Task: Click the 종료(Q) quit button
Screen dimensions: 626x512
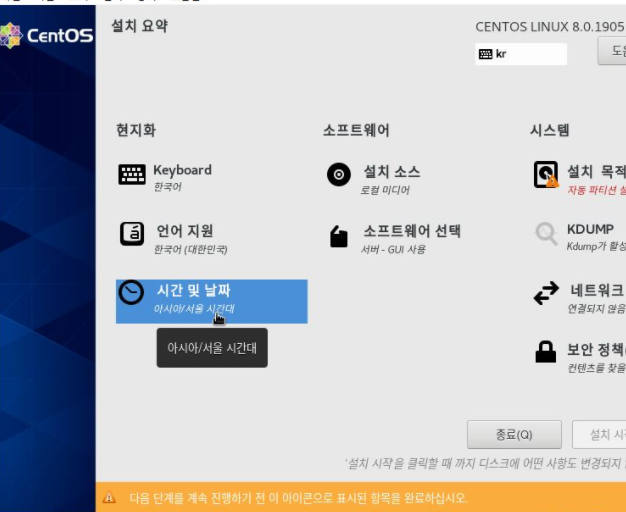Action: [x=514, y=435]
